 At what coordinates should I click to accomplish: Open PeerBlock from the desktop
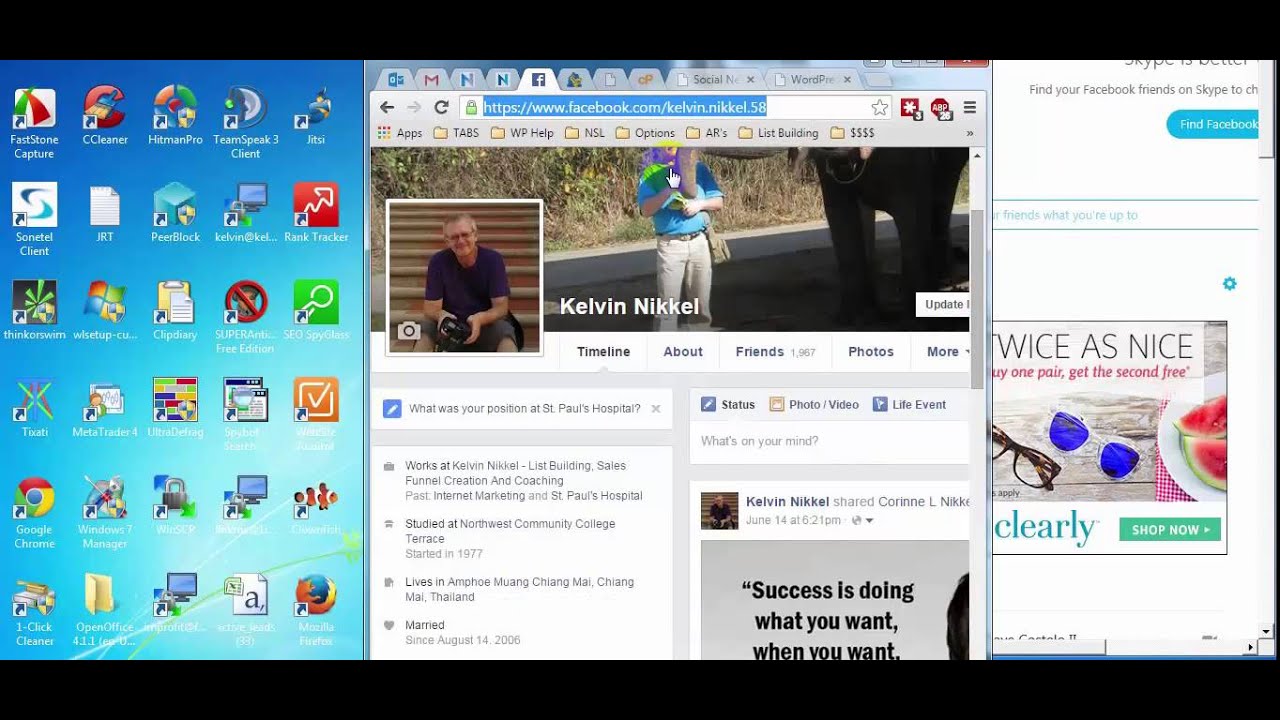point(175,214)
